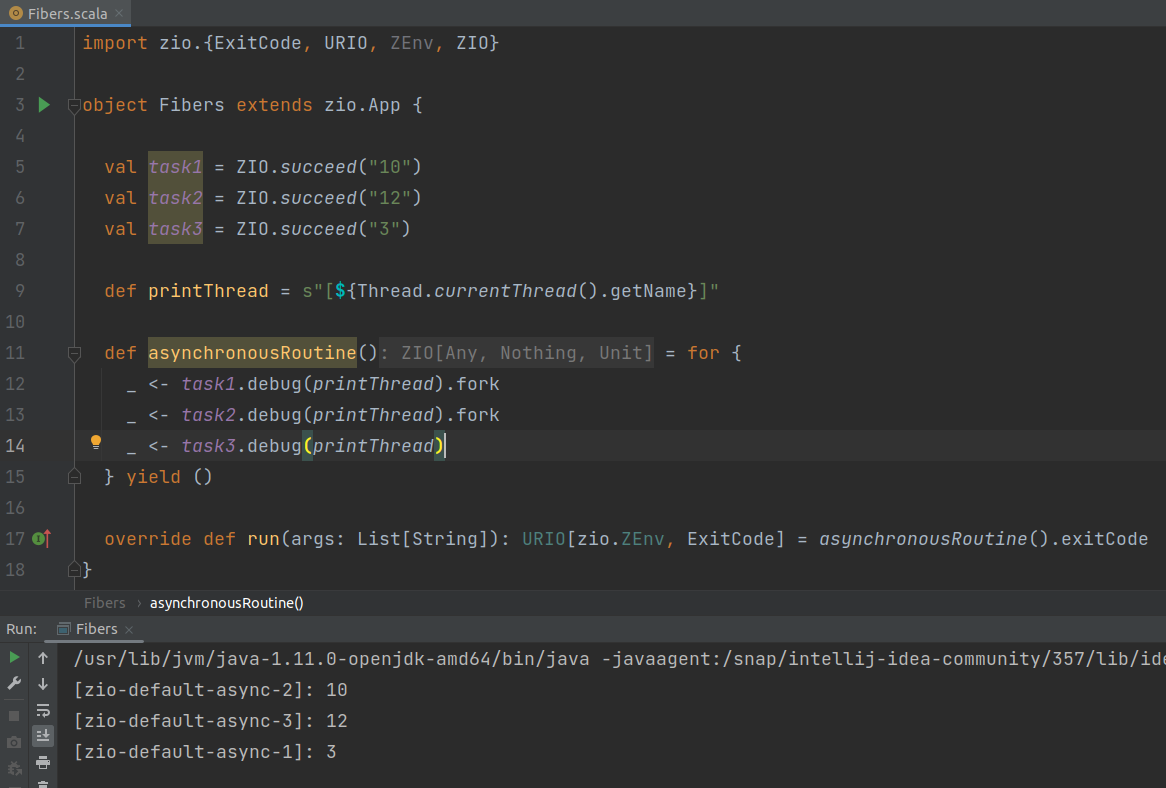Viewport: 1166px width, 788px height.
Task: Open run configuration via wrench icon
Action: 14,683
